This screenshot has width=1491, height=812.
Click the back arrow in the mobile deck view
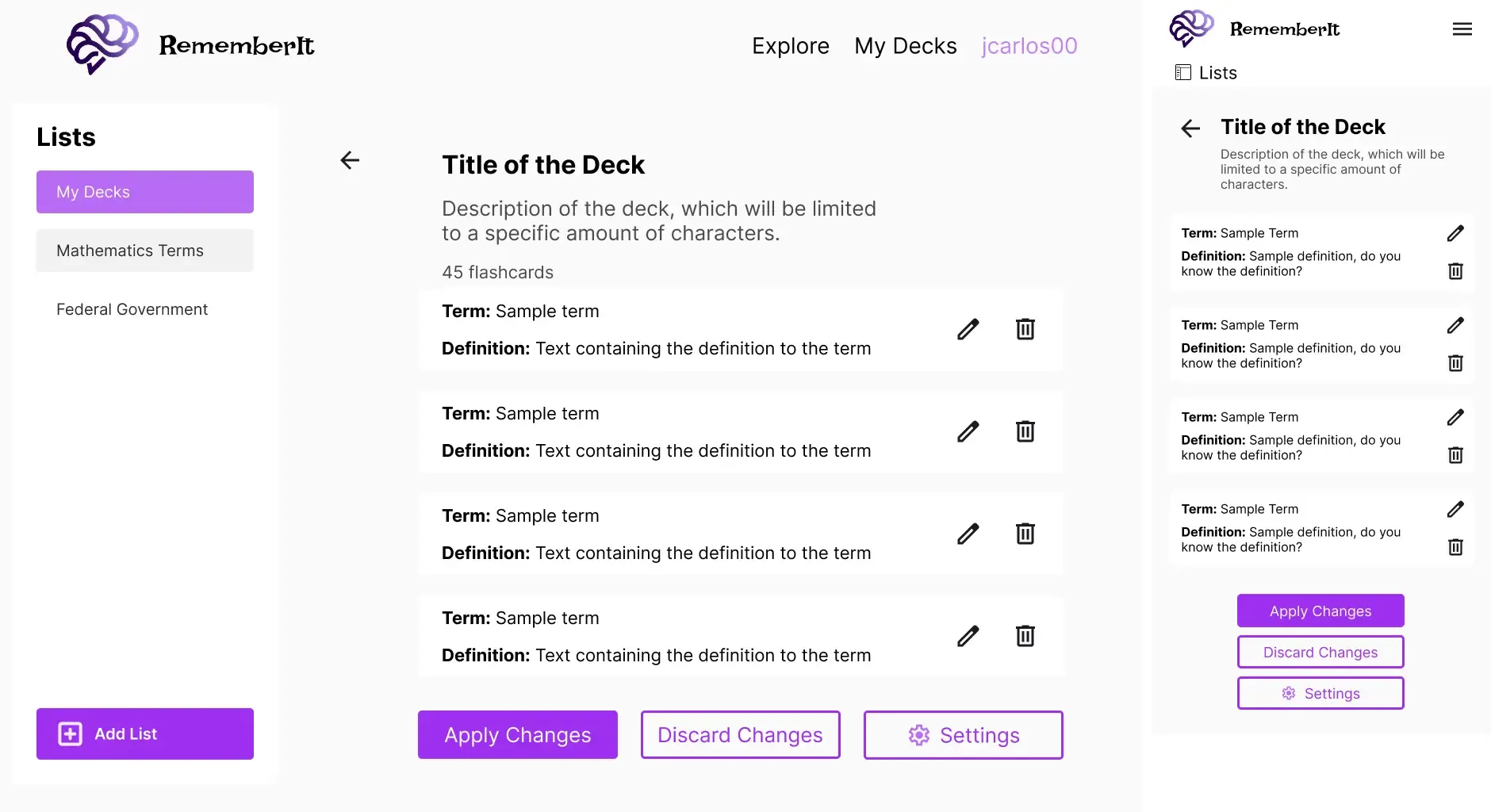coord(1190,128)
